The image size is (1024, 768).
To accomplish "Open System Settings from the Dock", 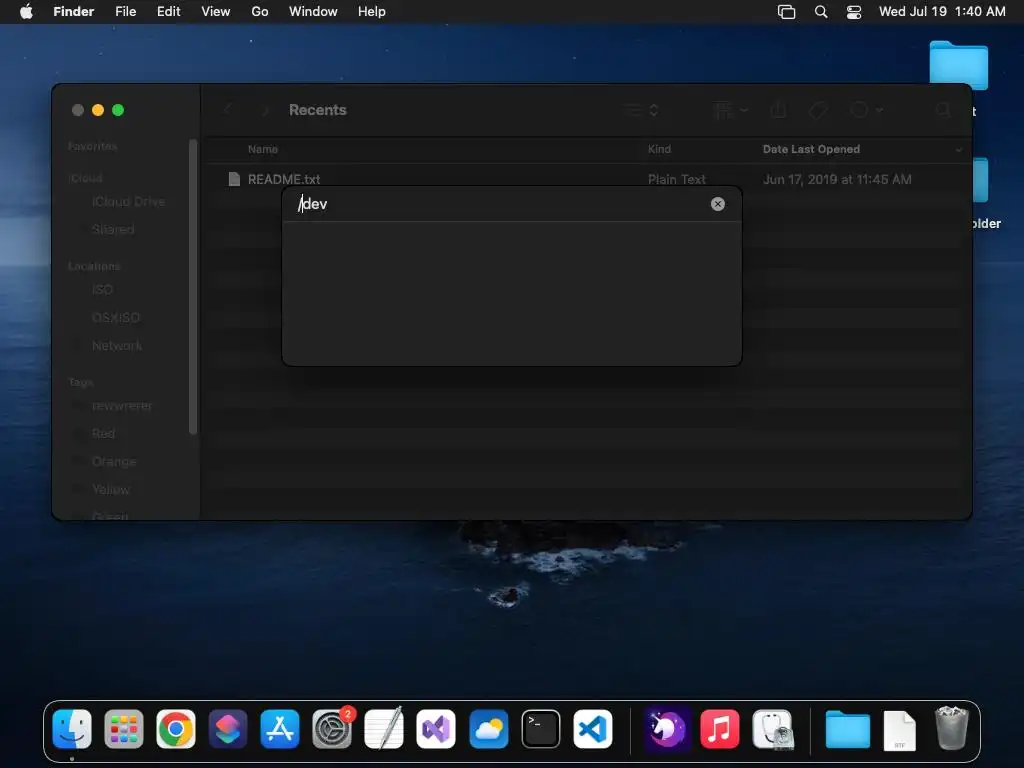I will tap(332, 729).
